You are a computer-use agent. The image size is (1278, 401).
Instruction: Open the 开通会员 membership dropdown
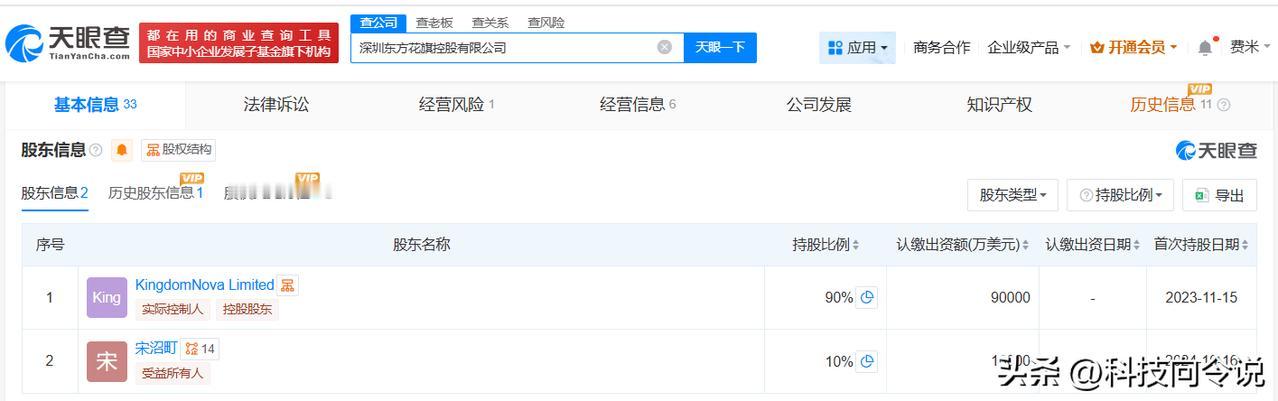click(1133, 47)
